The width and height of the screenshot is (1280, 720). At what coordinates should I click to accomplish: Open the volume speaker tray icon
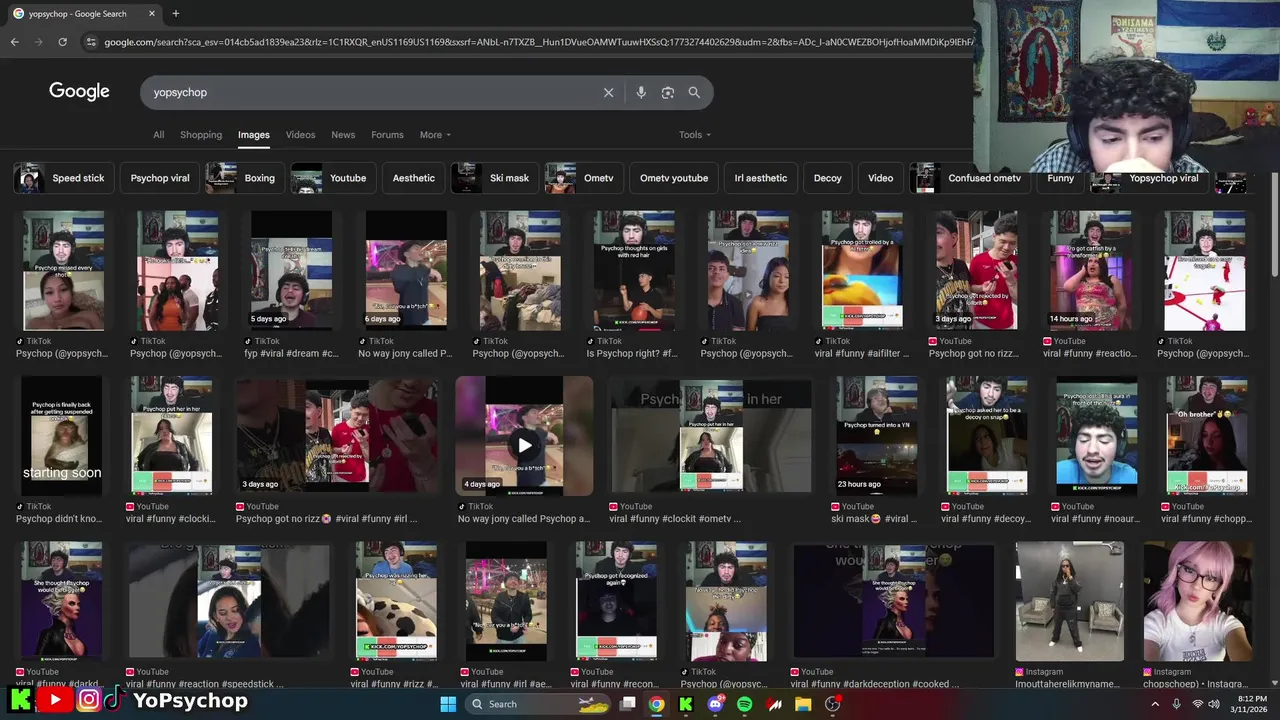[1214, 704]
